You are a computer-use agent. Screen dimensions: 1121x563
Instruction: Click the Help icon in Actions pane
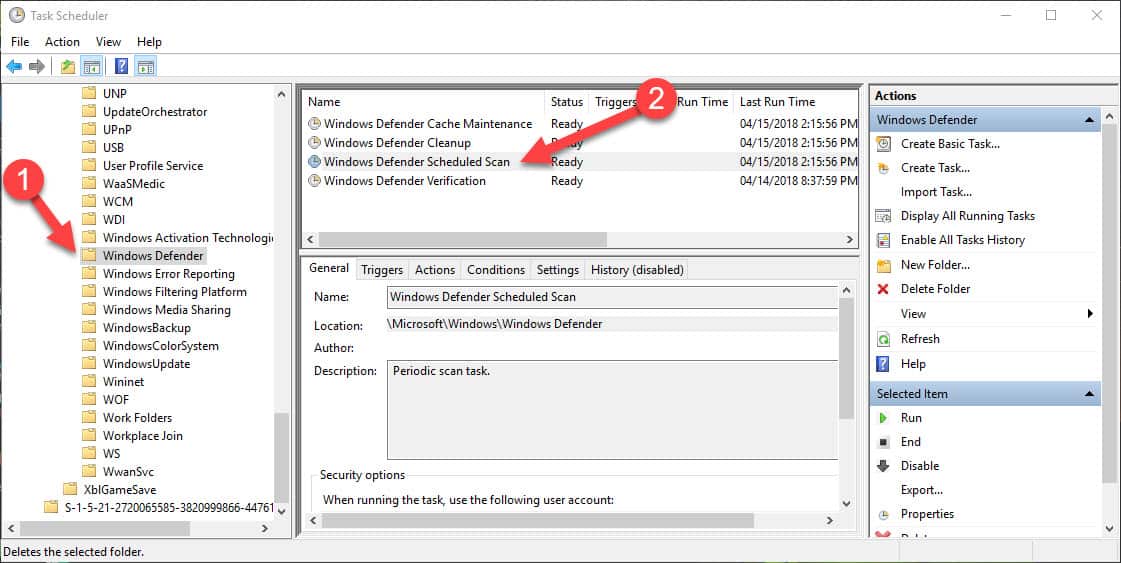pos(884,364)
